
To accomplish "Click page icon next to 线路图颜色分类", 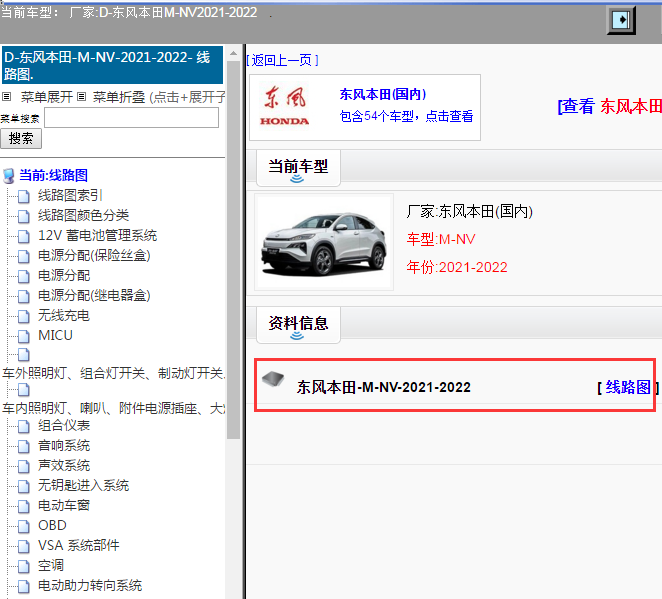I will (x=24, y=216).
